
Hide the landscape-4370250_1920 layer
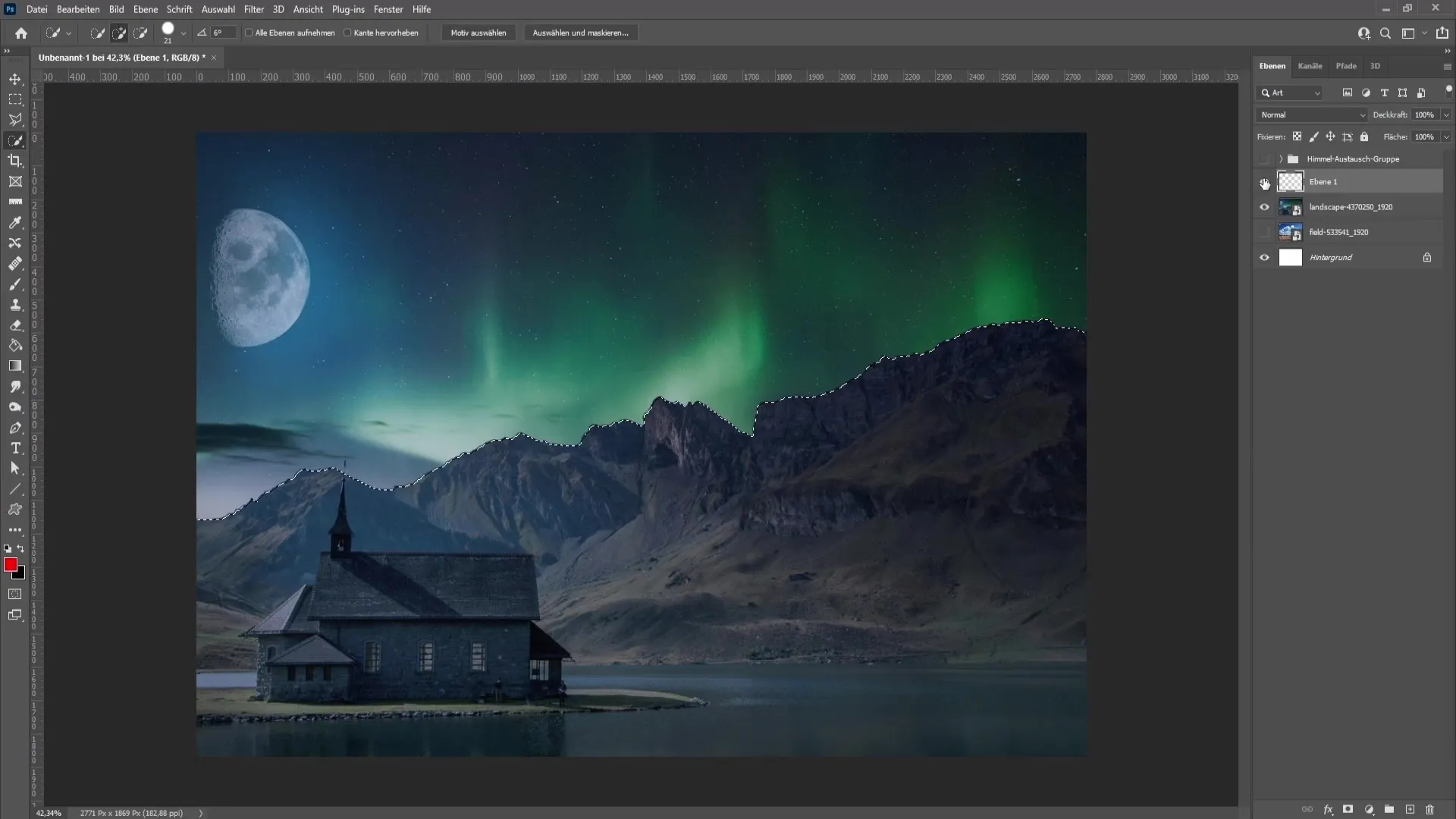tap(1265, 207)
